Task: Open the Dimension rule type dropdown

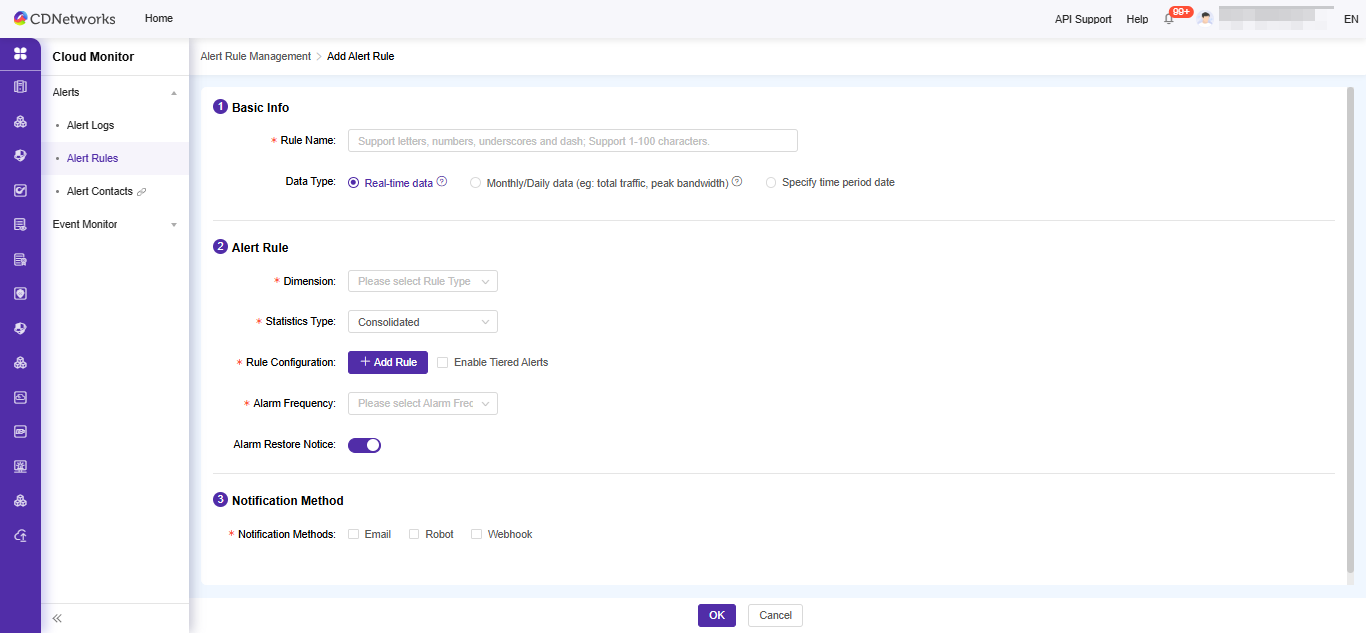Action: (422, 281)
